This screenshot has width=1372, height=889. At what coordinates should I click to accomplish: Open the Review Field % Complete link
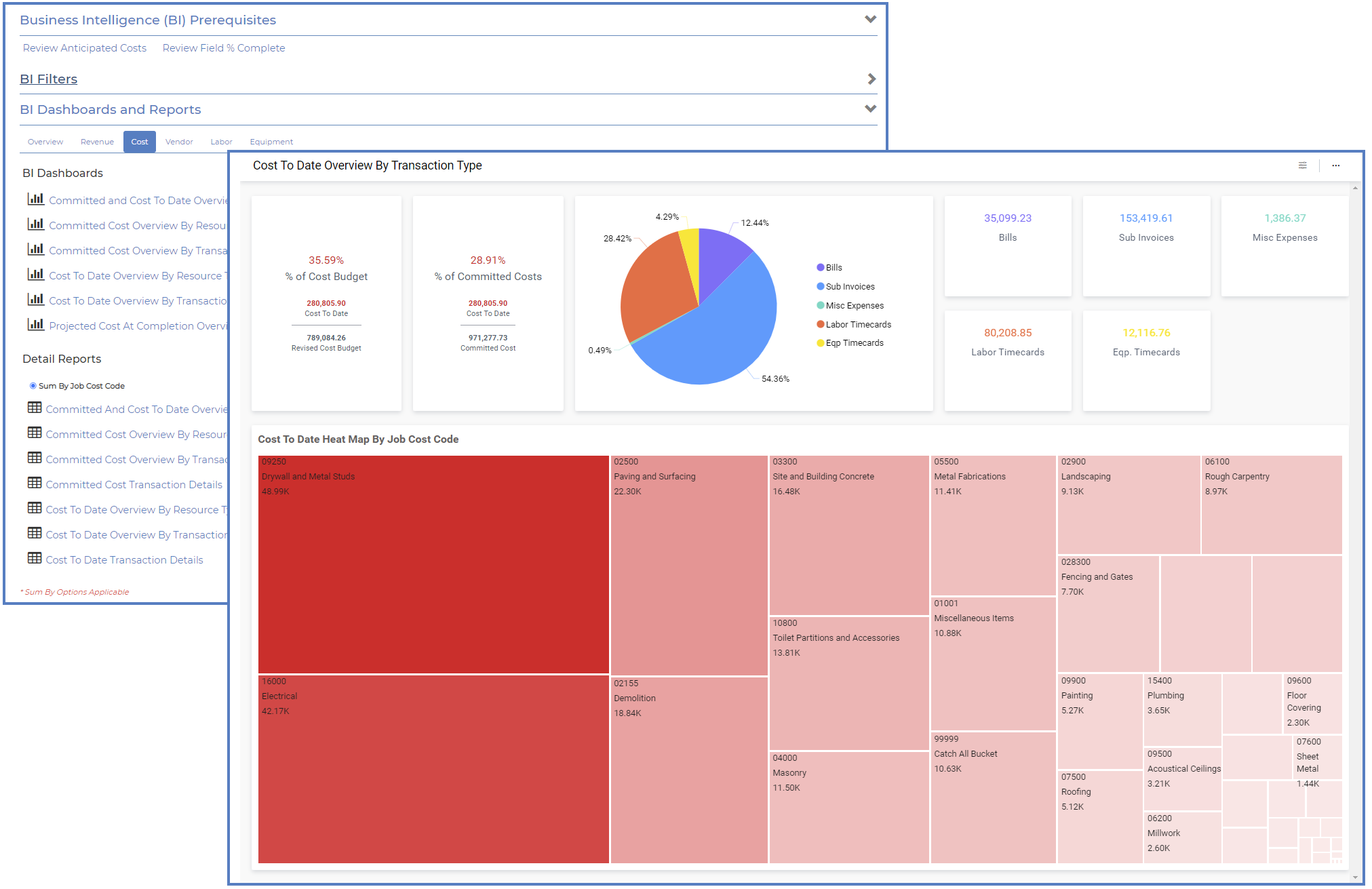point(224,48)
